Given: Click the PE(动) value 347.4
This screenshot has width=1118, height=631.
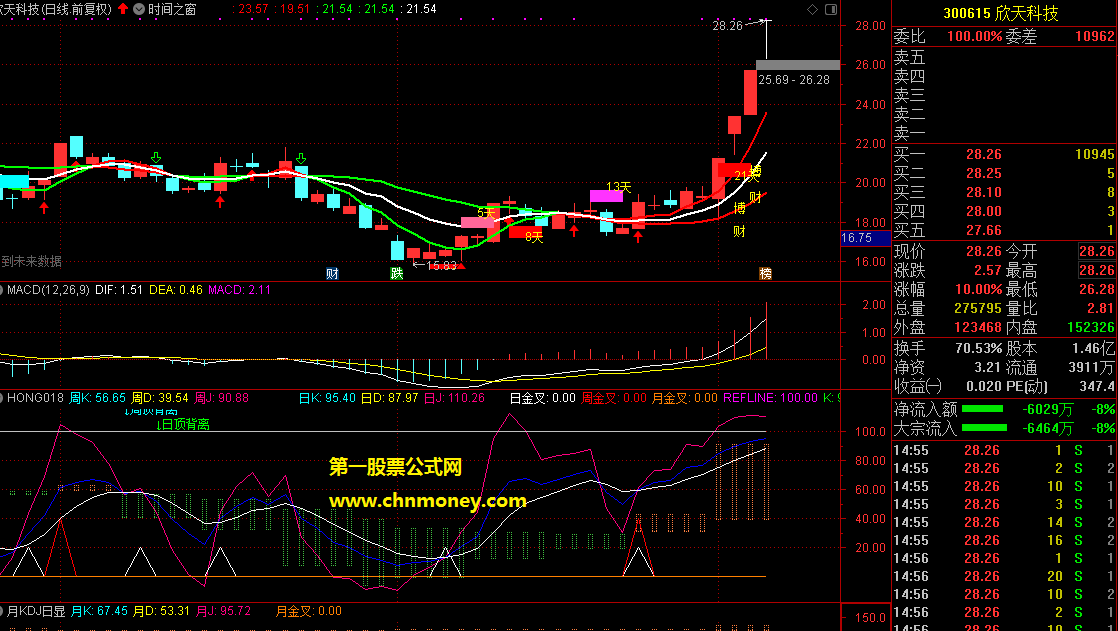Looking at the screenshot, I should [1096, 387].
